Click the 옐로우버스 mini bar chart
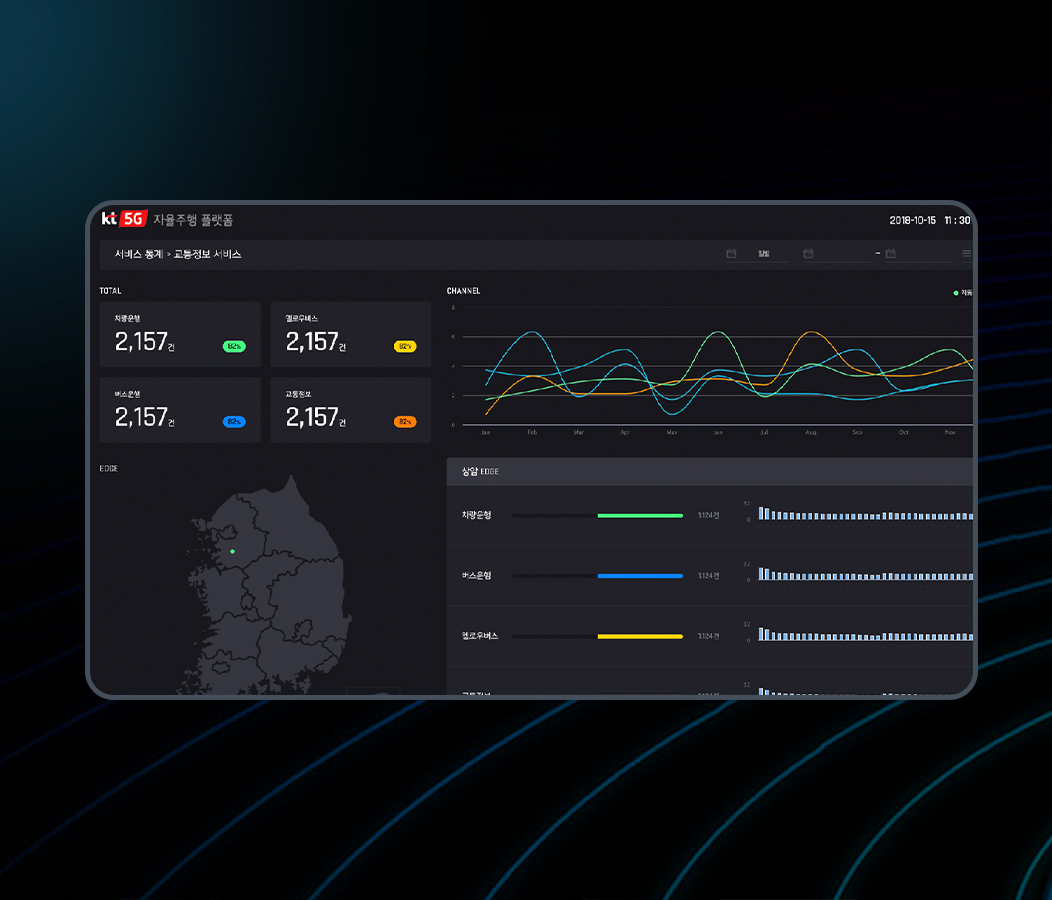This screenshot has width=1052, height=900. tap(865, 634)
